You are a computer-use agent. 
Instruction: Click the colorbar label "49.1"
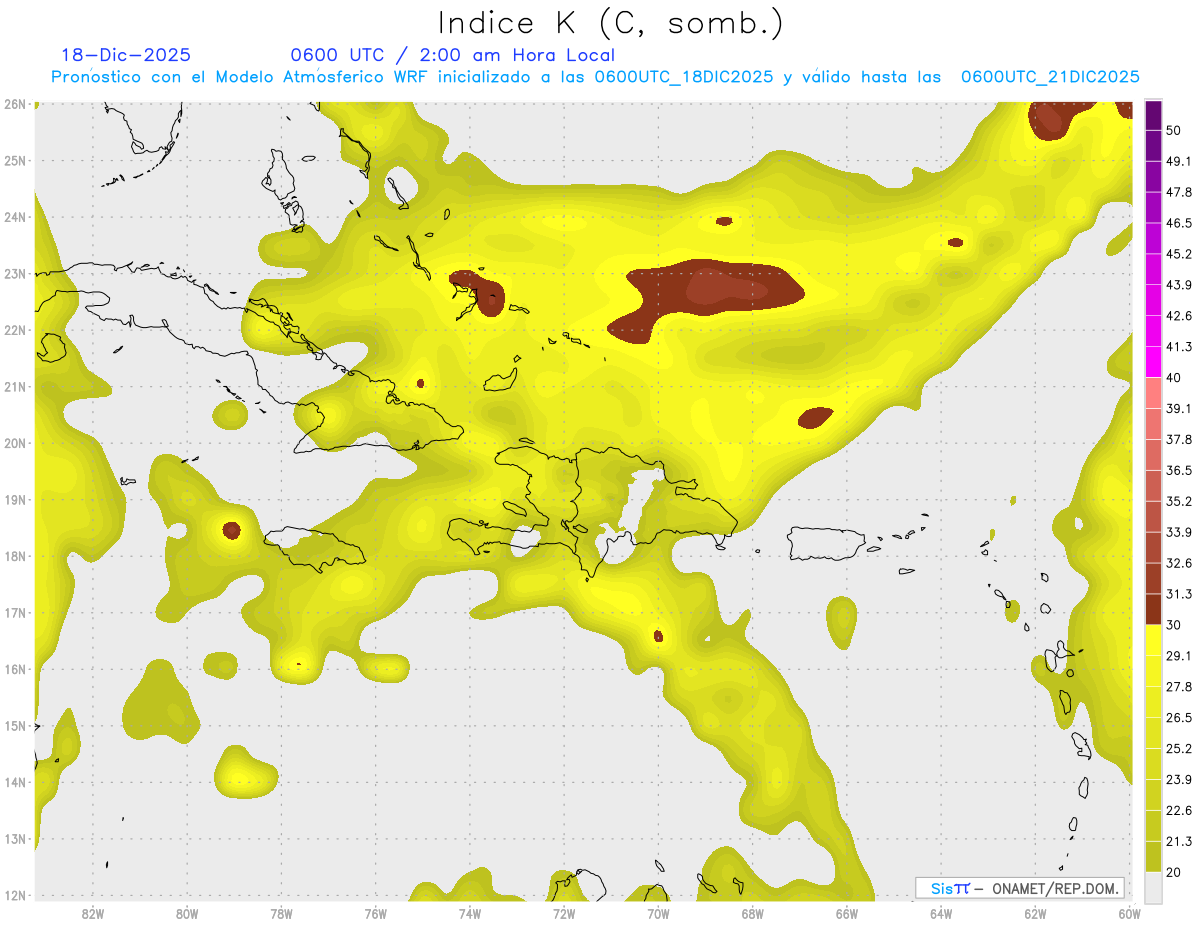[1178, 161]
